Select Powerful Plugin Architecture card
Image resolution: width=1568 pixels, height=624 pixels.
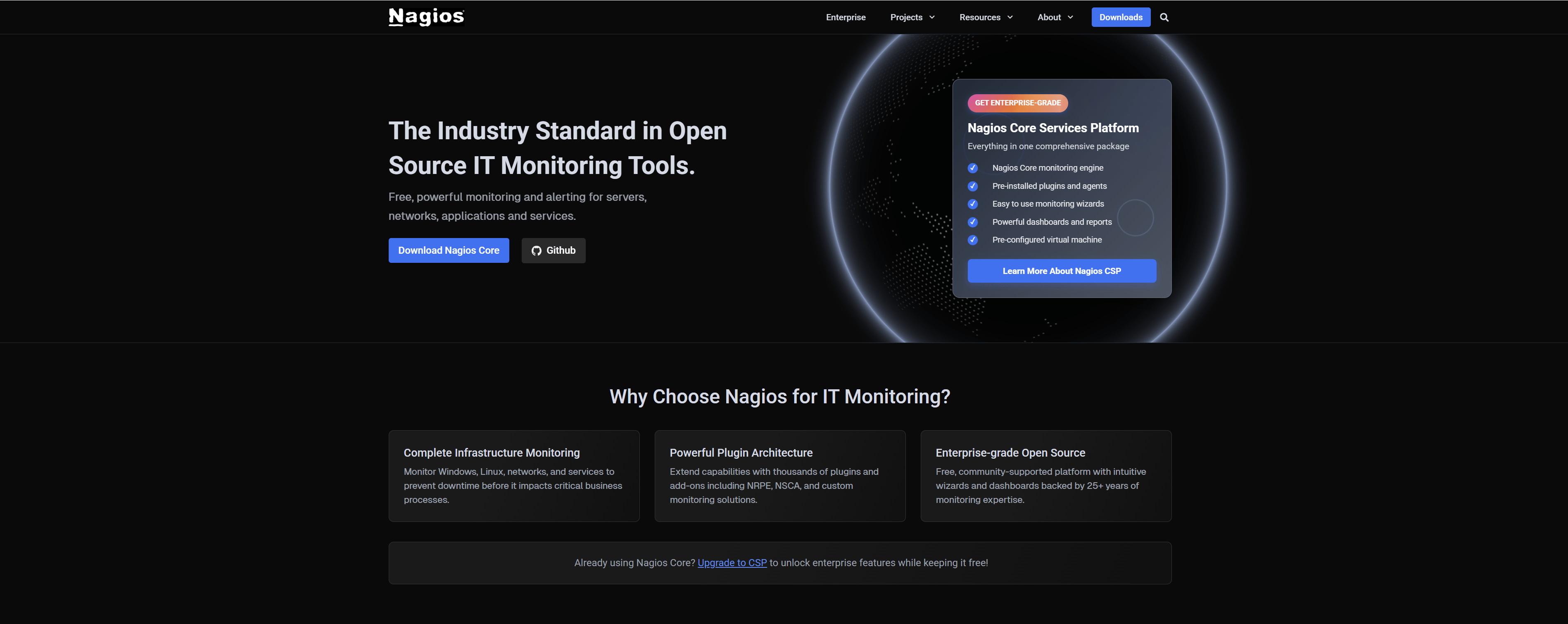[779, 476]
